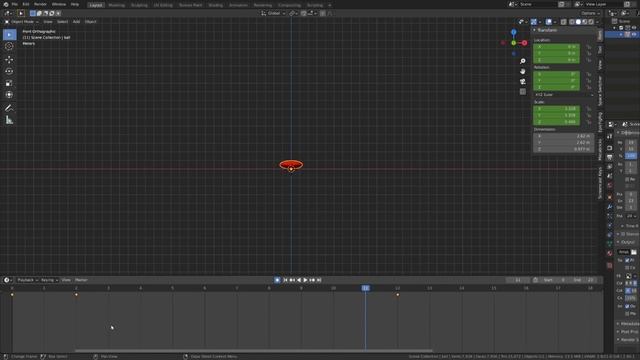The height and width of the screenshot is (360, 640).
Task: Toggle auto keying record button
Action: (277, 280)
